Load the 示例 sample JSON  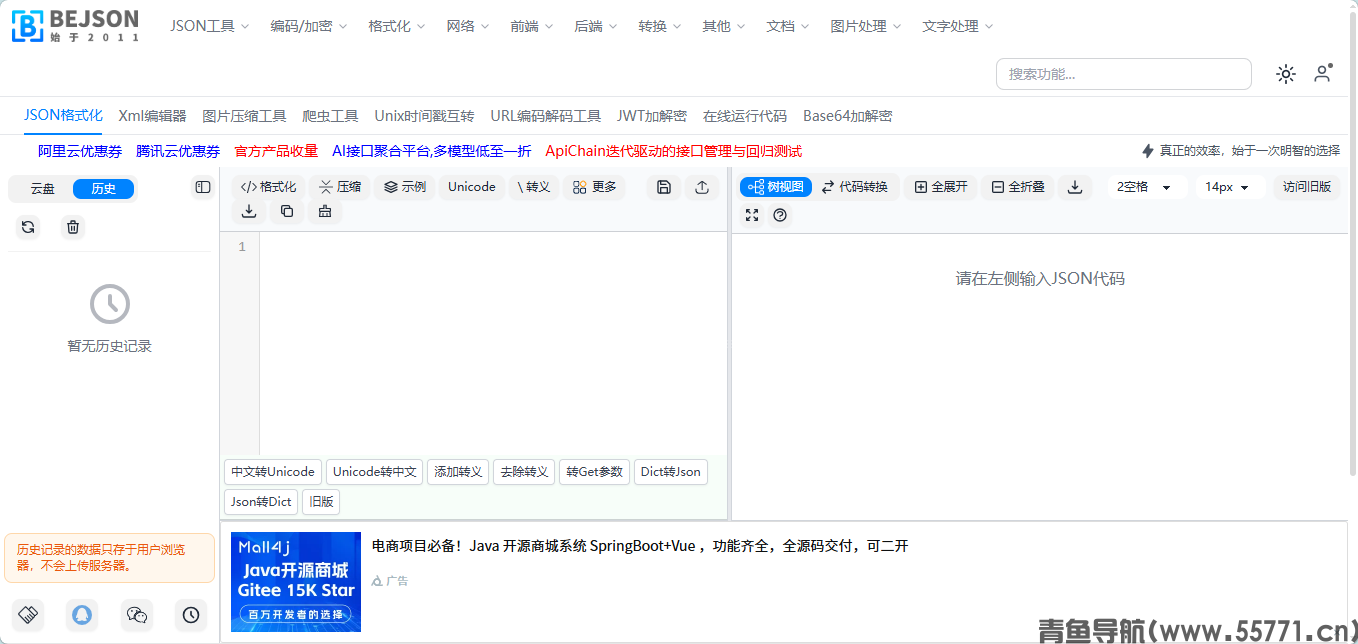pos(405,187)
